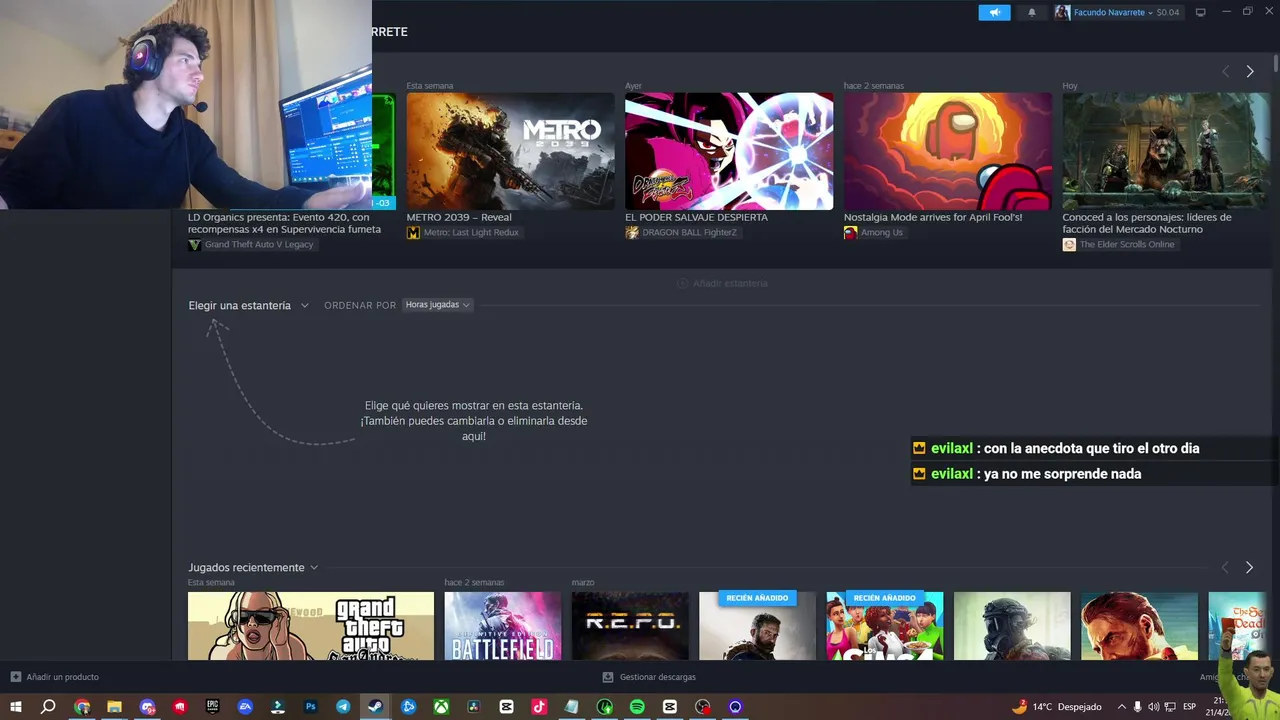Click the DRAGON BALL FighterZ game link
The image size is (1280, 720).
689,232
